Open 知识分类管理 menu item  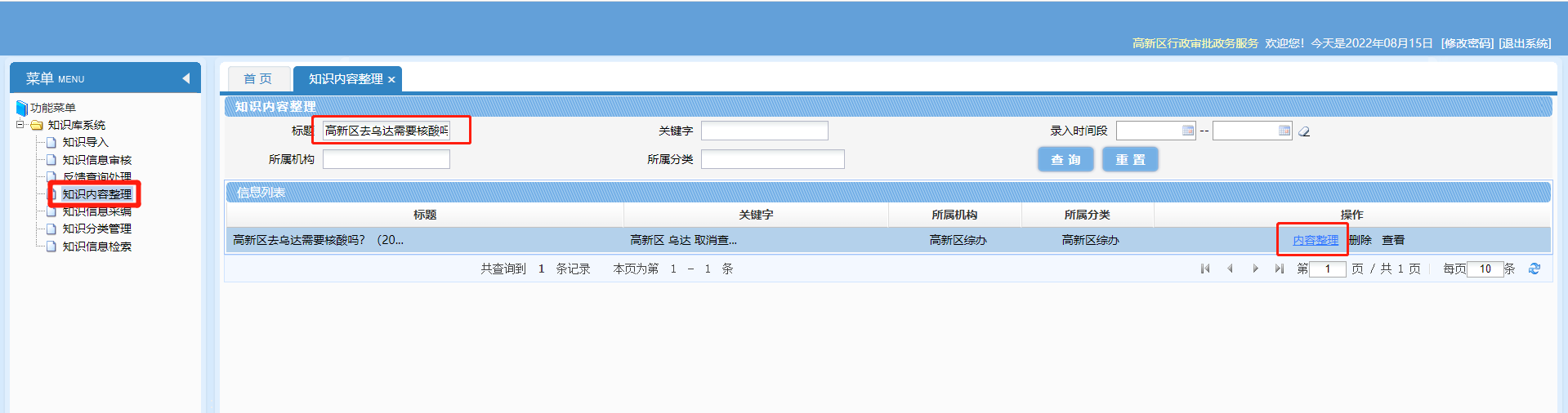click(x=97, y=229)
